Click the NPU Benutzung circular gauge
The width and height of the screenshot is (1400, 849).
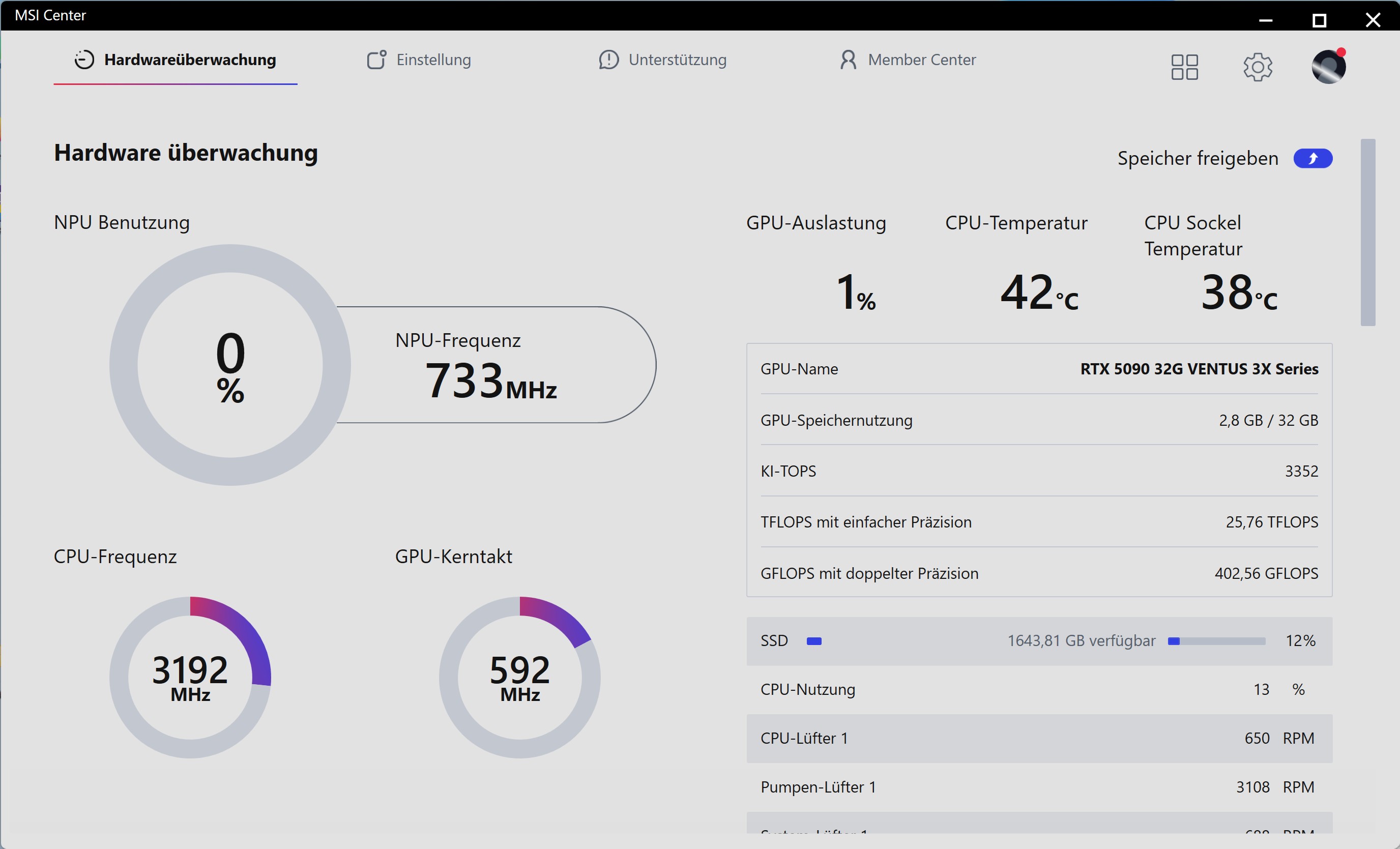[x=230, y=365]
